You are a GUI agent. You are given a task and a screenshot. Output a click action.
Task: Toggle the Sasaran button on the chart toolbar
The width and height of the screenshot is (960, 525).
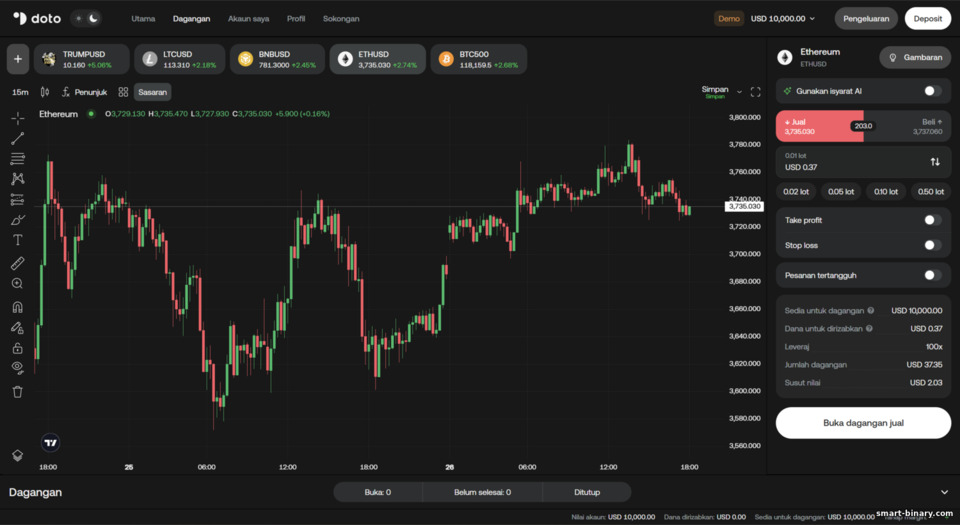pyautogui.click(x=152, y=92)
